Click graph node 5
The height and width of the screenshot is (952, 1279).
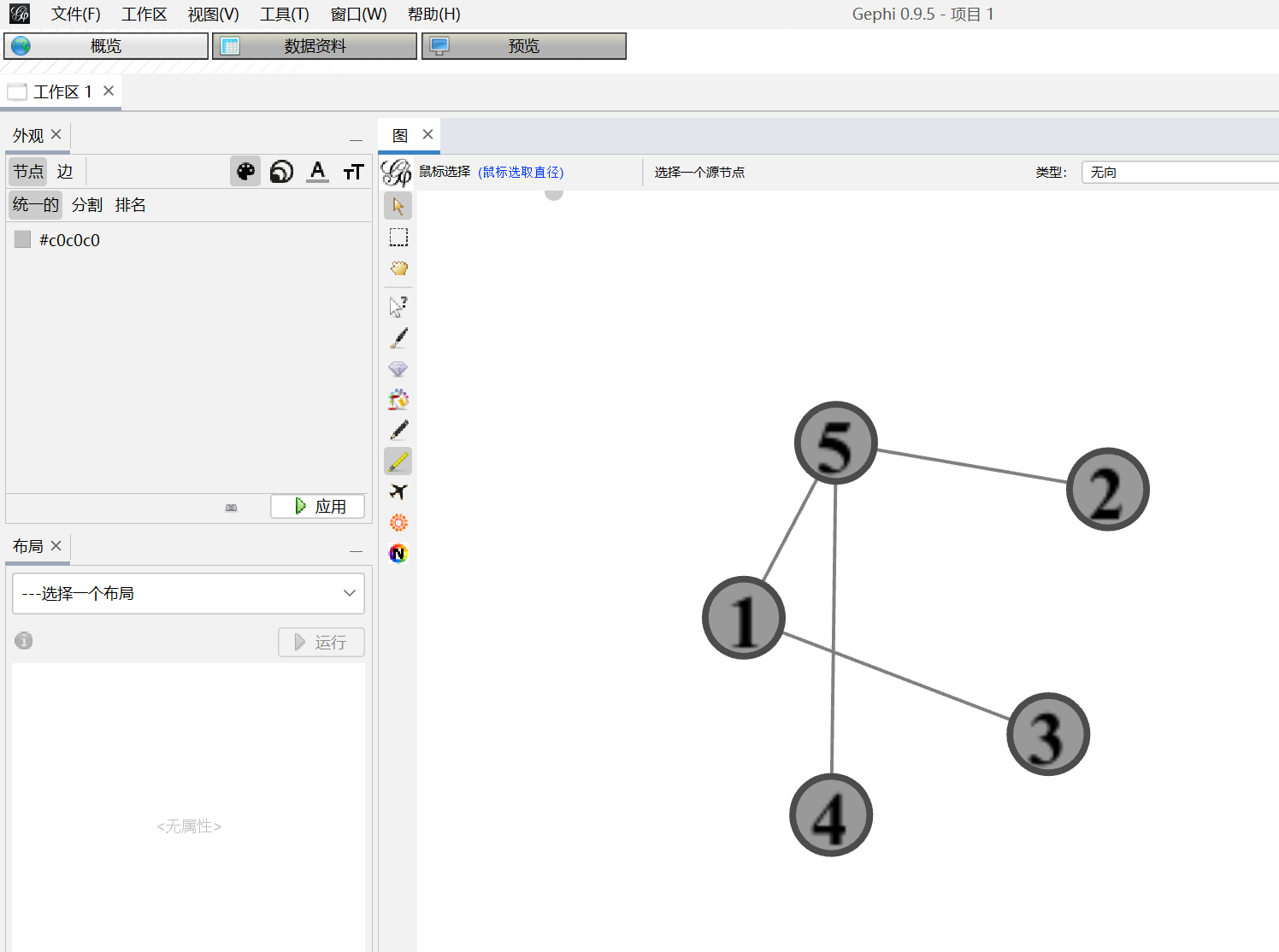[835, 443]
